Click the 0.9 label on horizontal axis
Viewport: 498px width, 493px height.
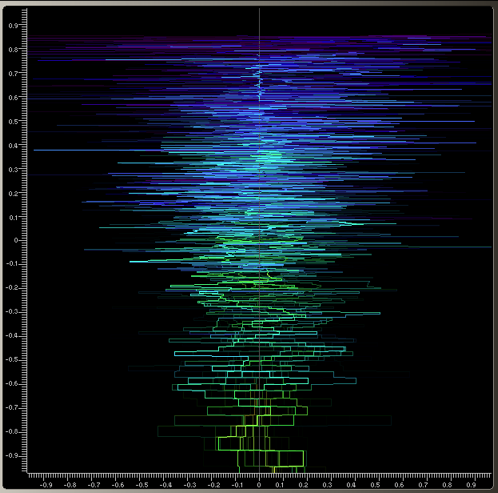471,485
